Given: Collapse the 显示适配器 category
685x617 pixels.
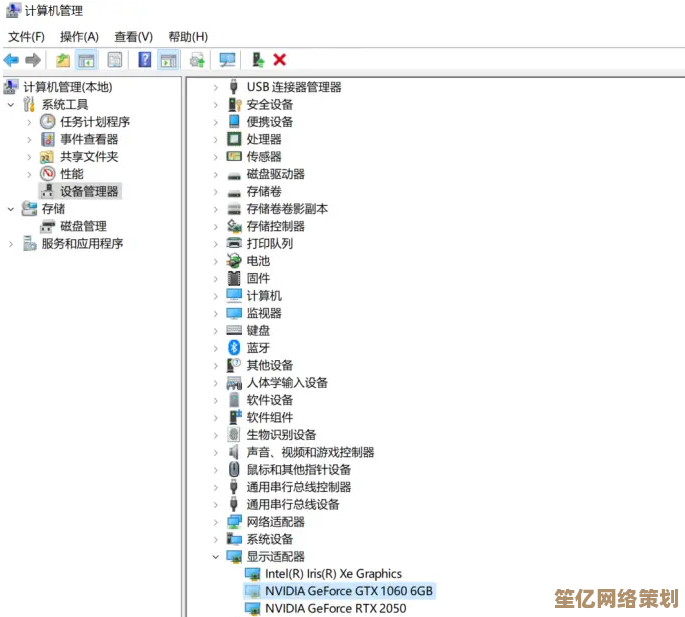Looking at the screenshot, I should point(216,556).
